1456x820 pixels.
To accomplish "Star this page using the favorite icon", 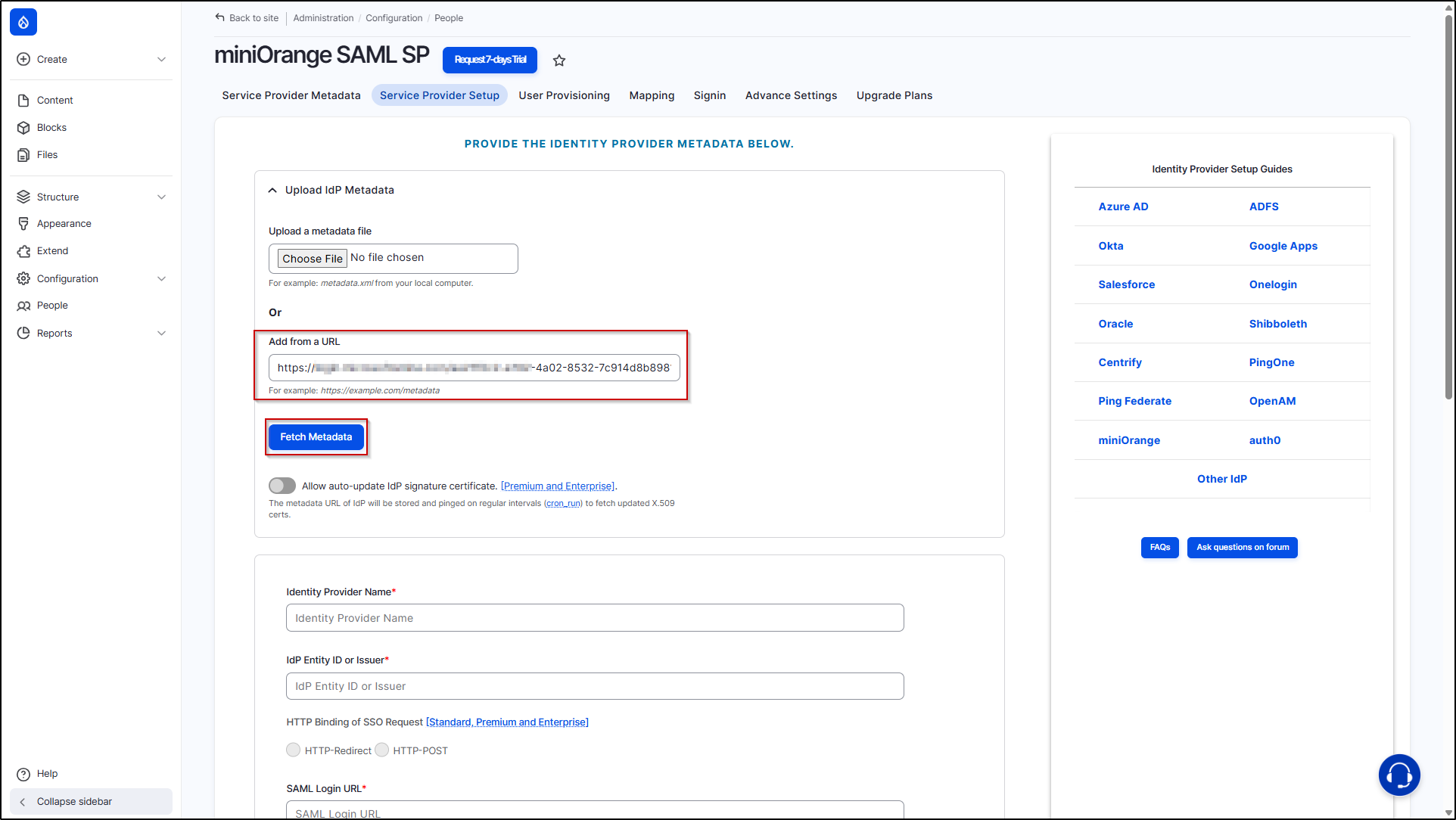I will coord(559,60).
